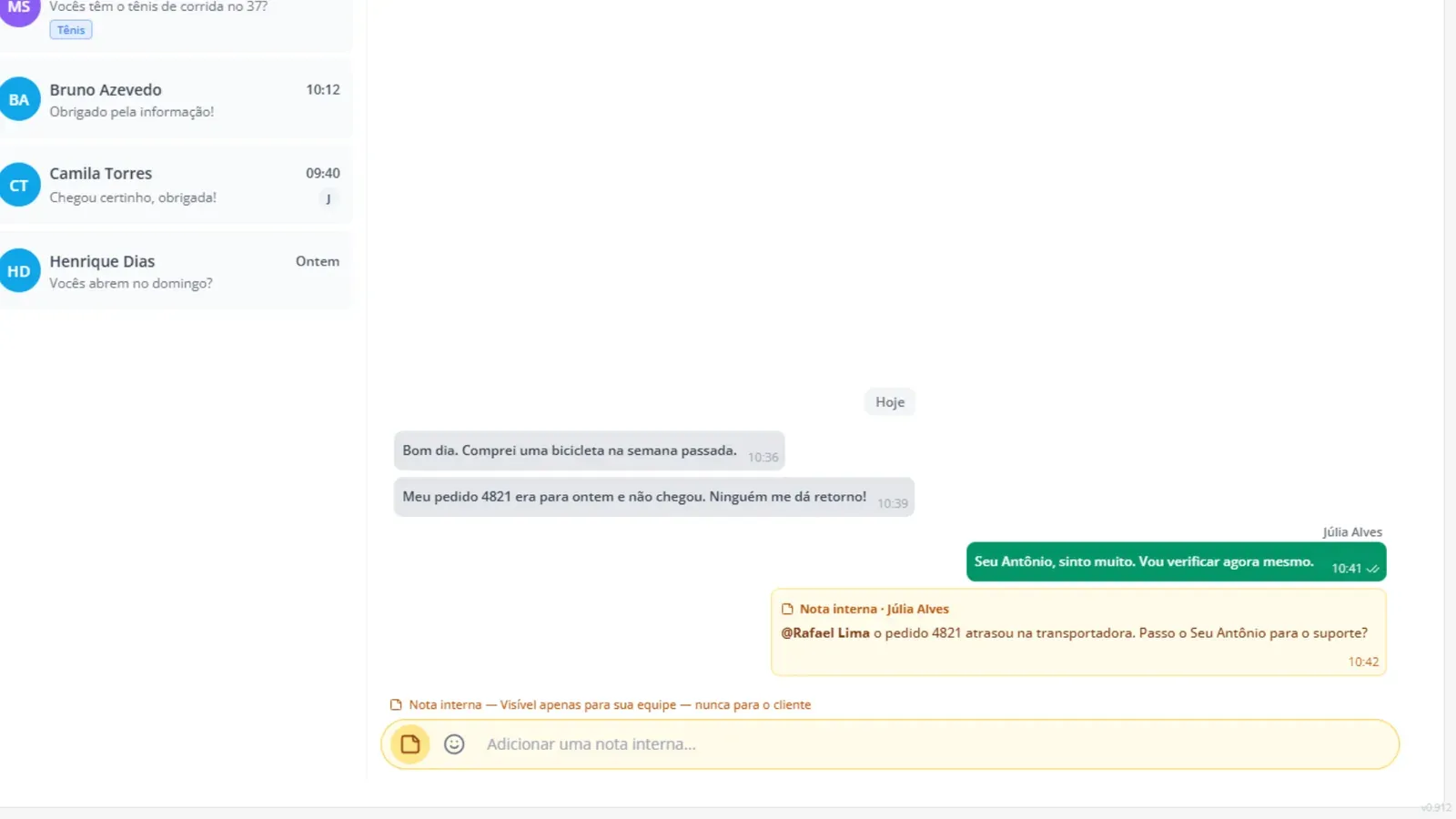Image resolution: width=1456 pixels, height=819 pixels.
Task: Click the @Rafael Lima mention
Action: coord(825,633)
